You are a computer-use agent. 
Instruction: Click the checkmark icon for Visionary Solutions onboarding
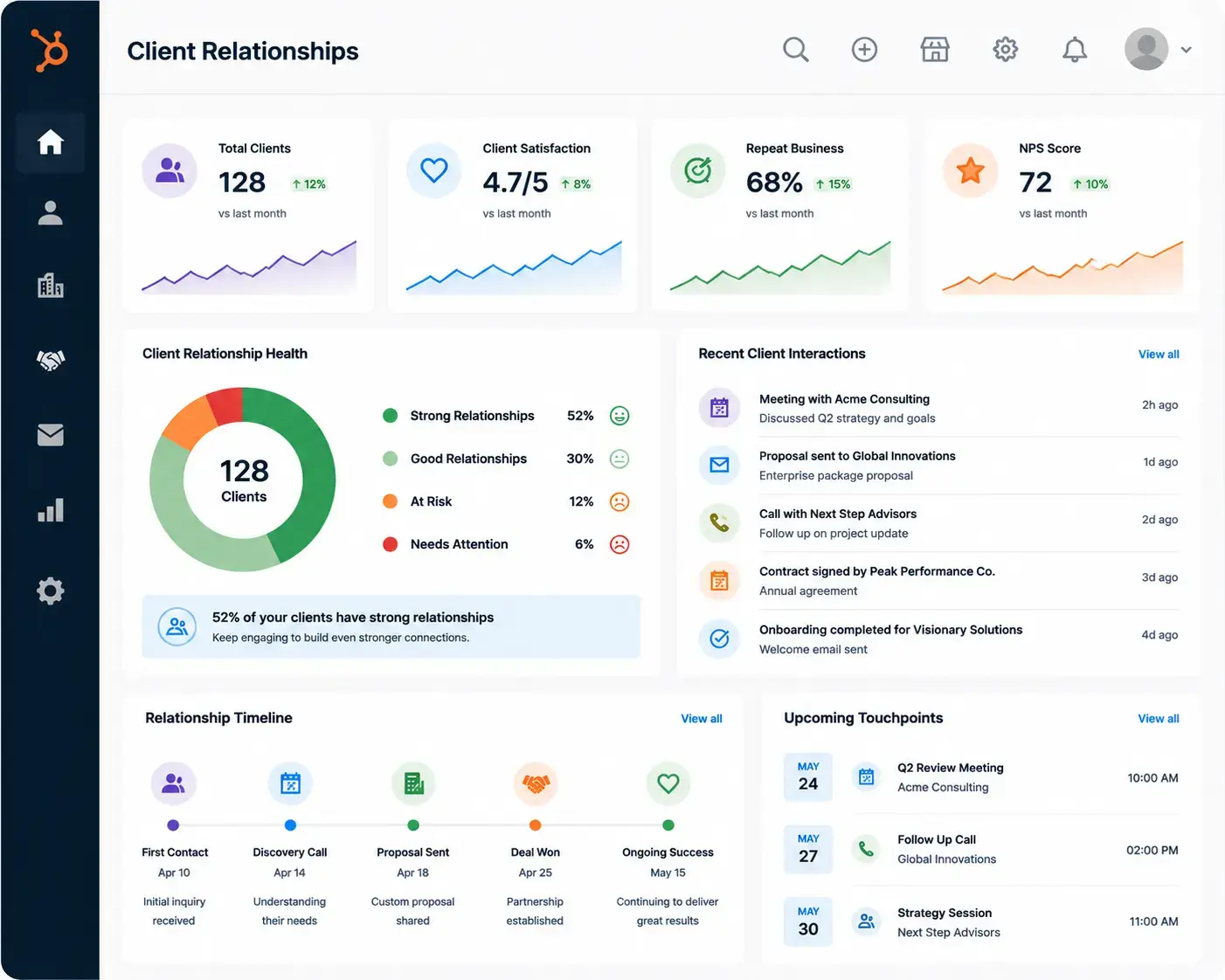click(719, 638)
